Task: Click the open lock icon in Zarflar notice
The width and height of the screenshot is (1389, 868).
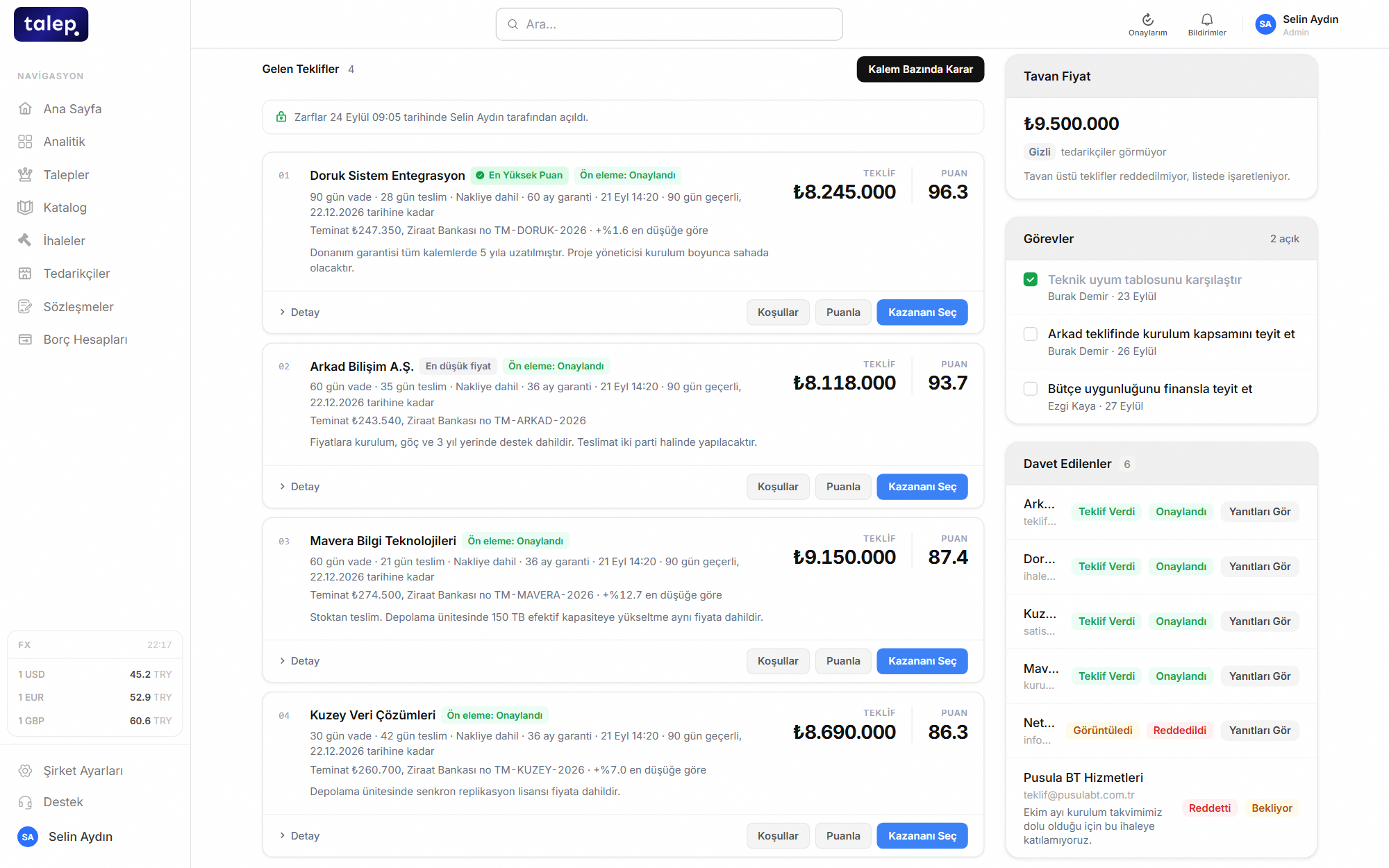Action: tap(281, 117)
